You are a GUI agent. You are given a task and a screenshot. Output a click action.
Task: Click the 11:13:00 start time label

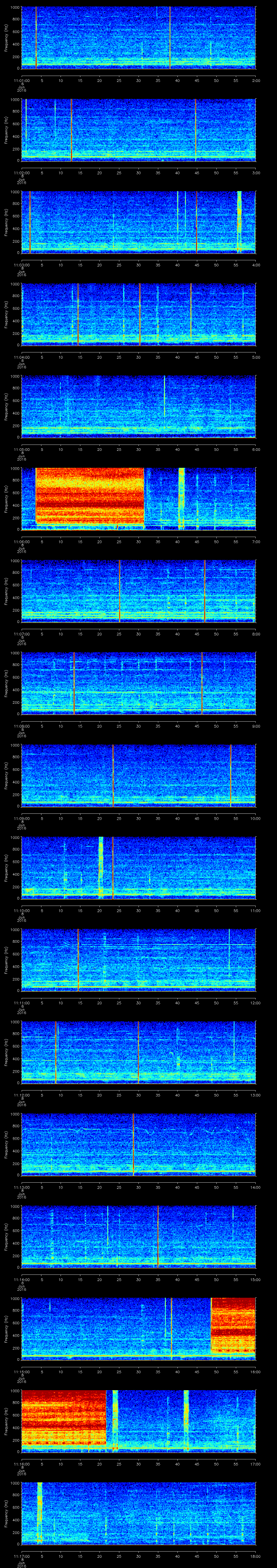click(21, 1187)
